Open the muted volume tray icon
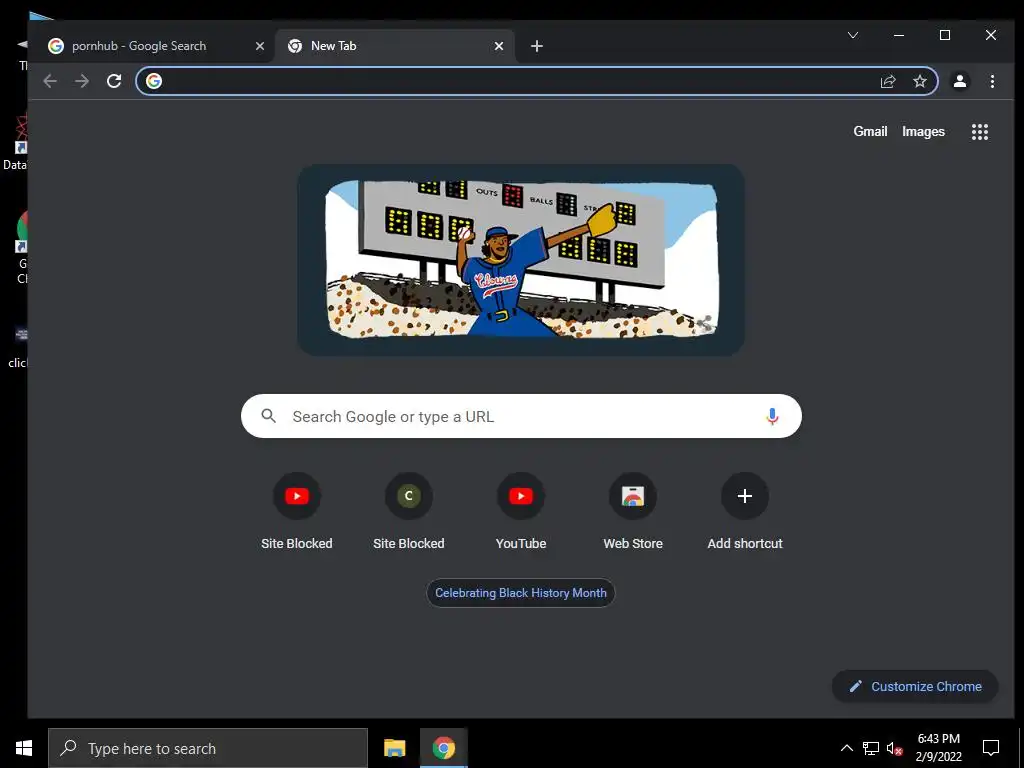The height and width of the screenshot is (768, 1024). 894,748
